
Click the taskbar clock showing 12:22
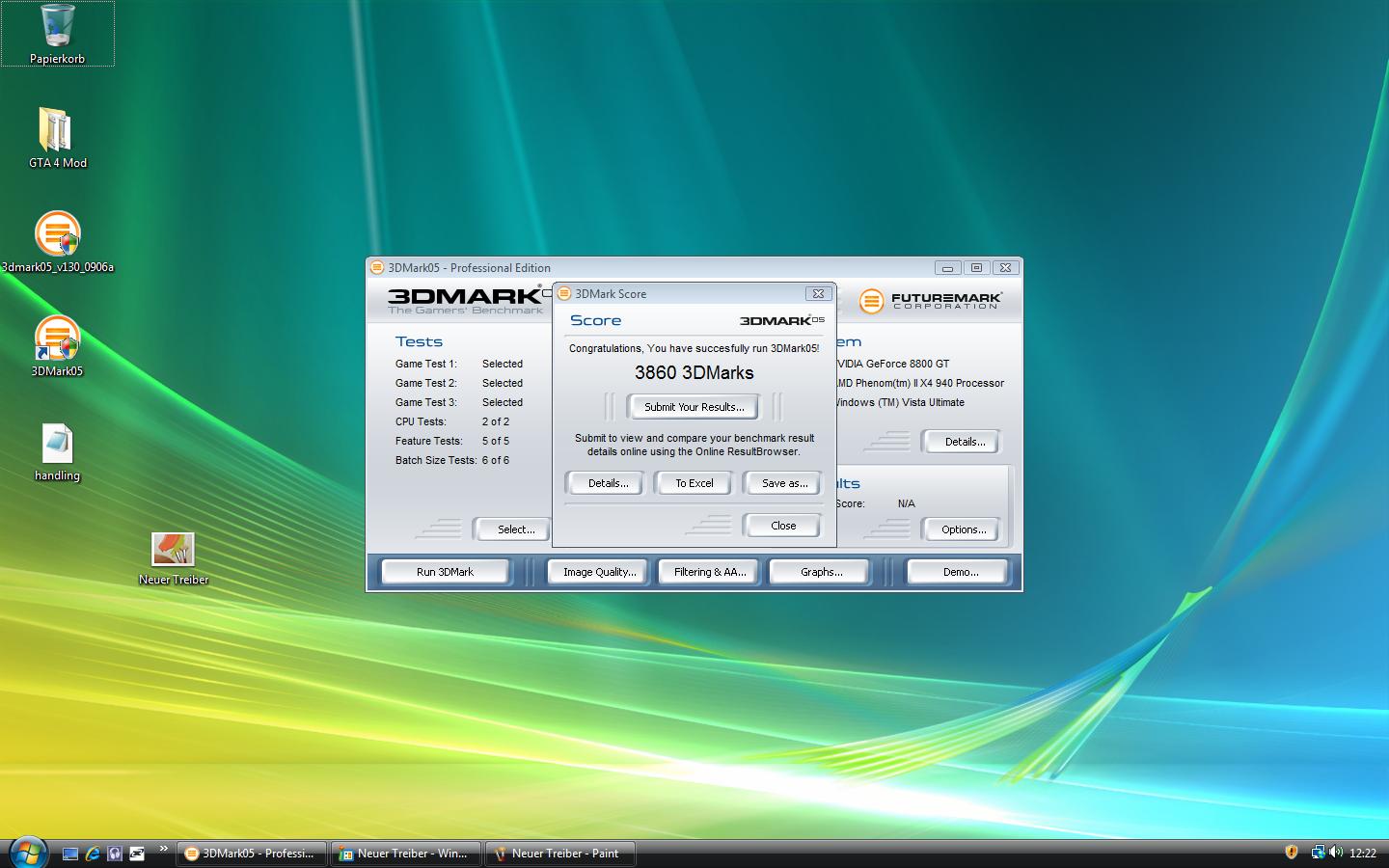tap(1363, 854)
